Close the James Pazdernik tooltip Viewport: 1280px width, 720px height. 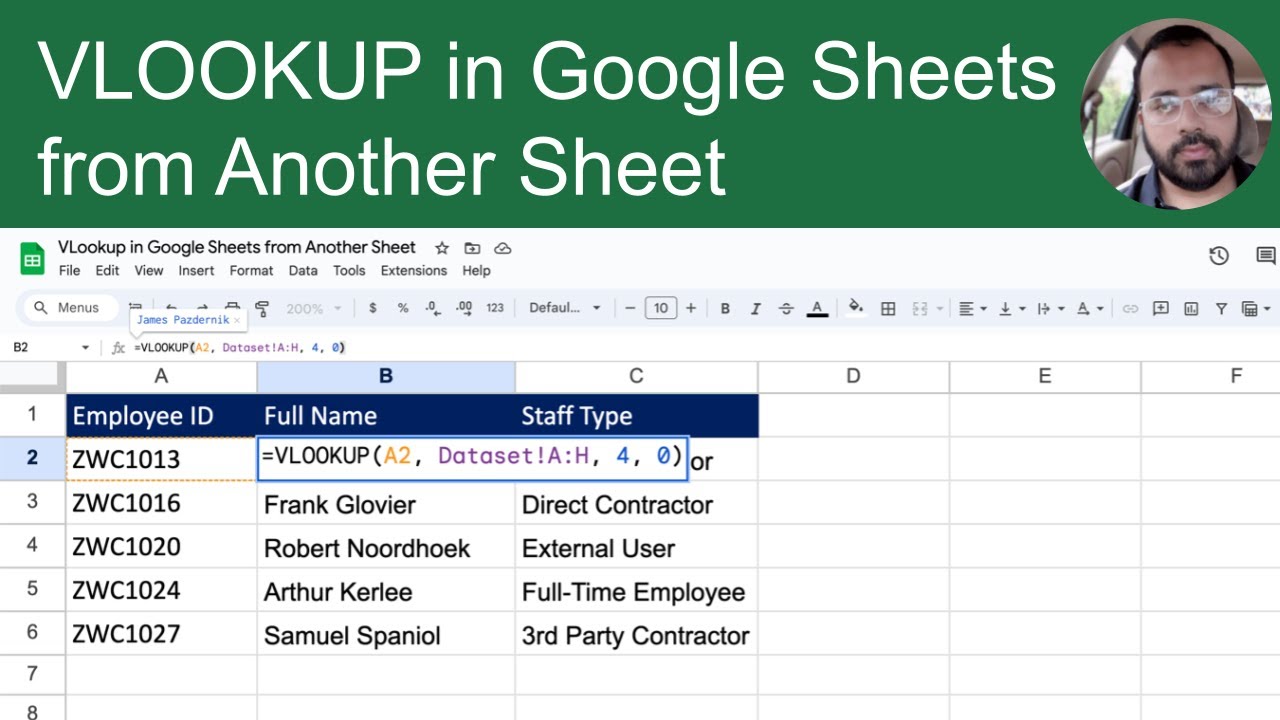click(237, 320)
